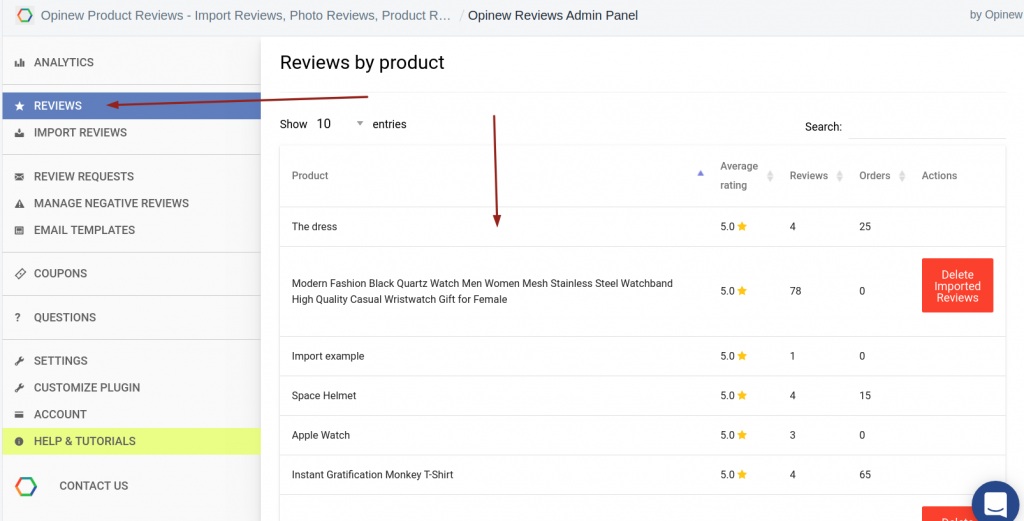Image resolution: width=1024 pixels, height=521 pixels.
Task: Click the Manage Negative Reviews warning icon
Action: coord(20,203)
